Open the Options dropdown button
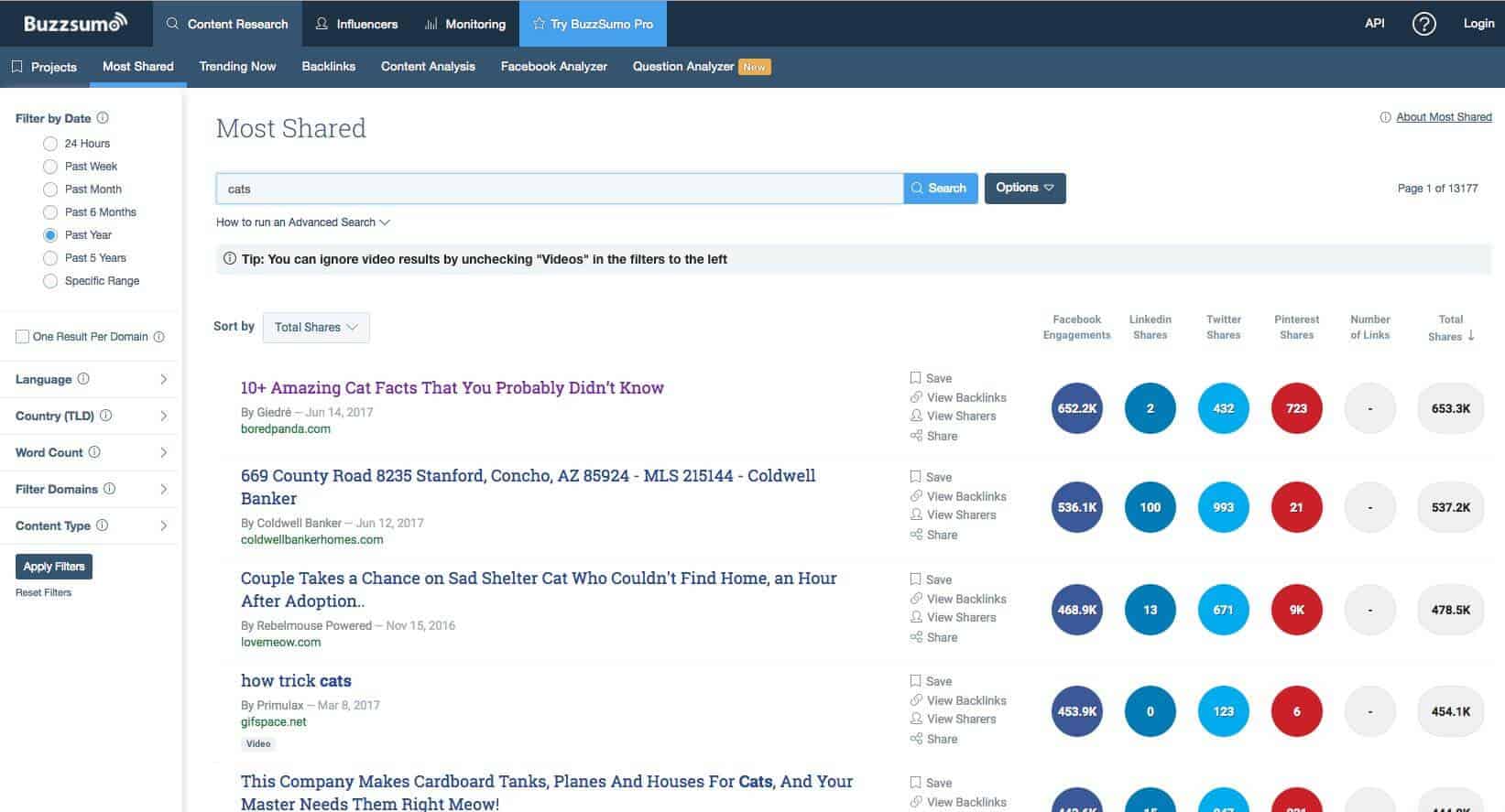1505x812 pixels. click(x=1025, y=188)
